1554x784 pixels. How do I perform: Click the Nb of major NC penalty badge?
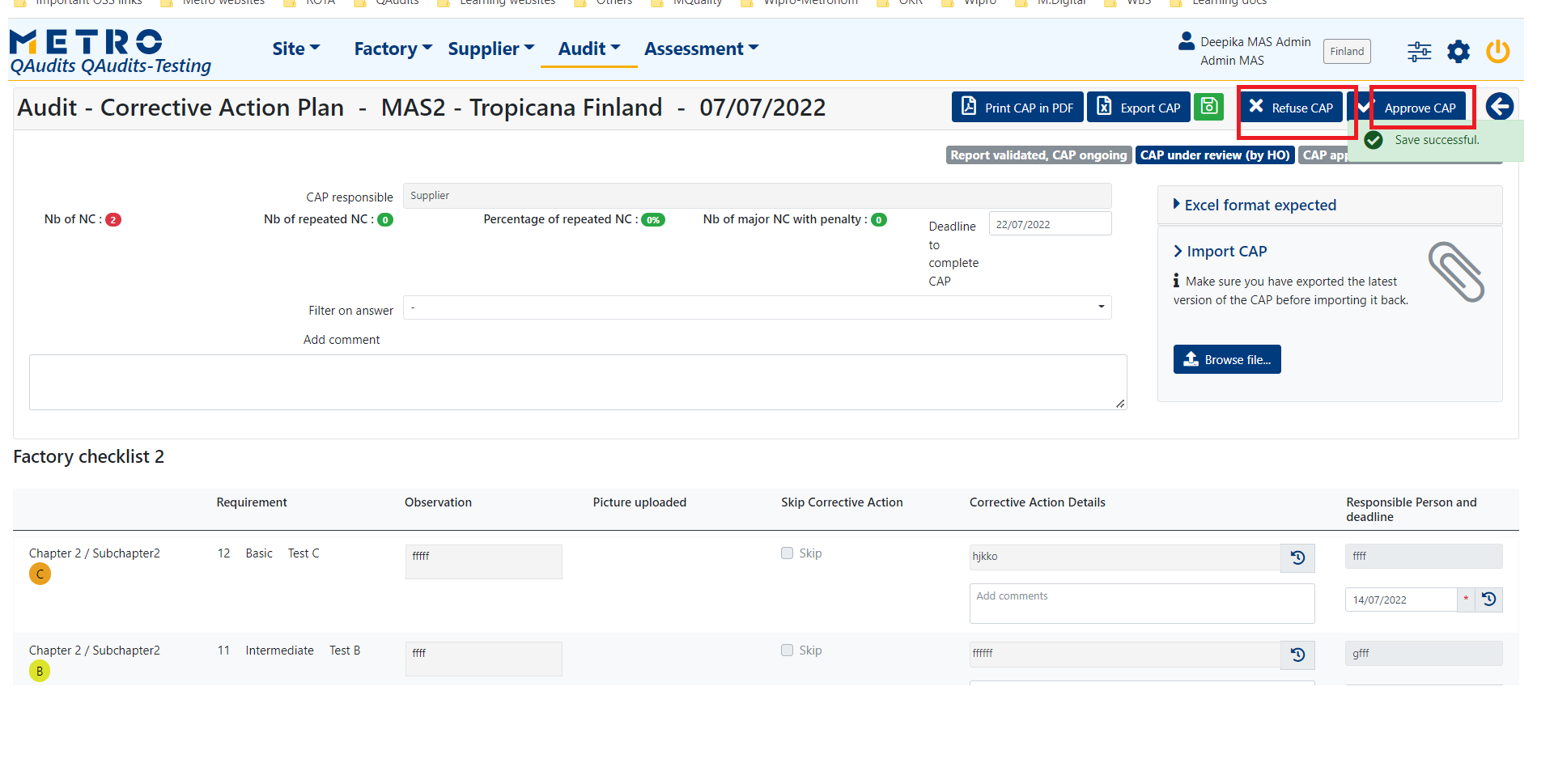[x=879, y=219]
